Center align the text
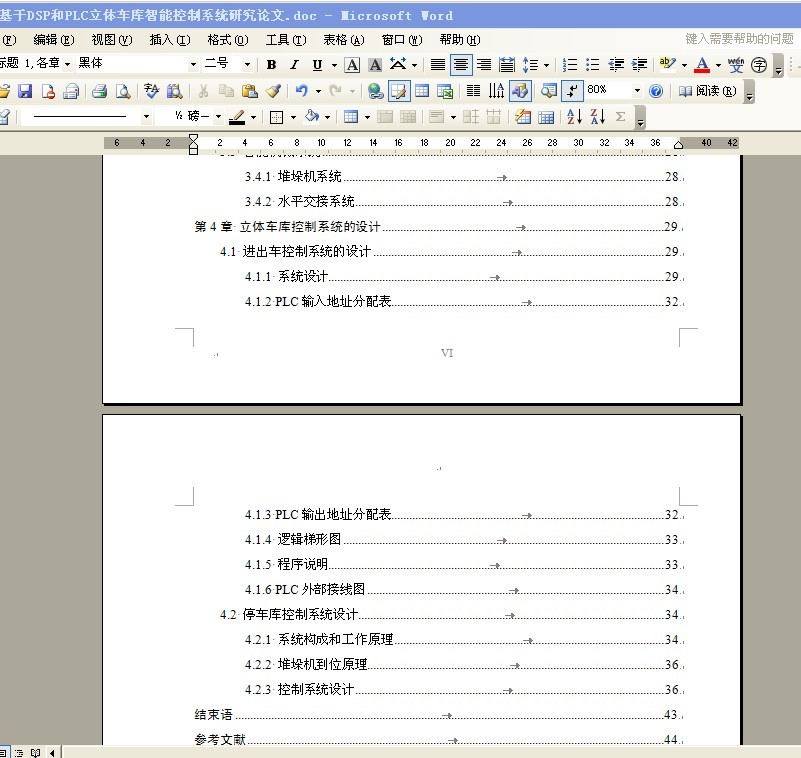The width and height of the screenshot is (801, 758). pos(461,65)
